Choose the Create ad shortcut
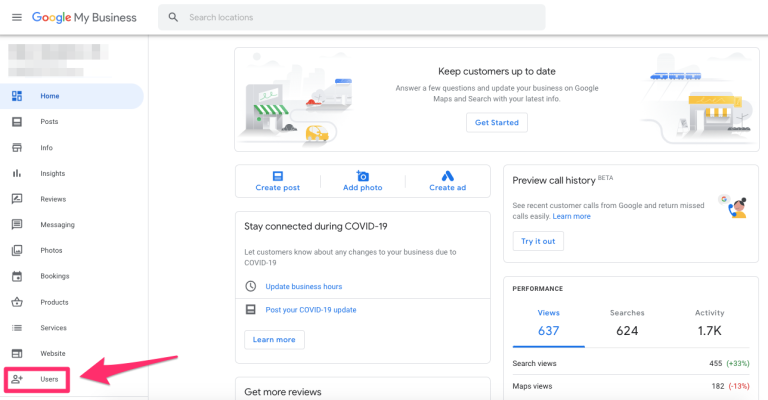 click(447, 181)
